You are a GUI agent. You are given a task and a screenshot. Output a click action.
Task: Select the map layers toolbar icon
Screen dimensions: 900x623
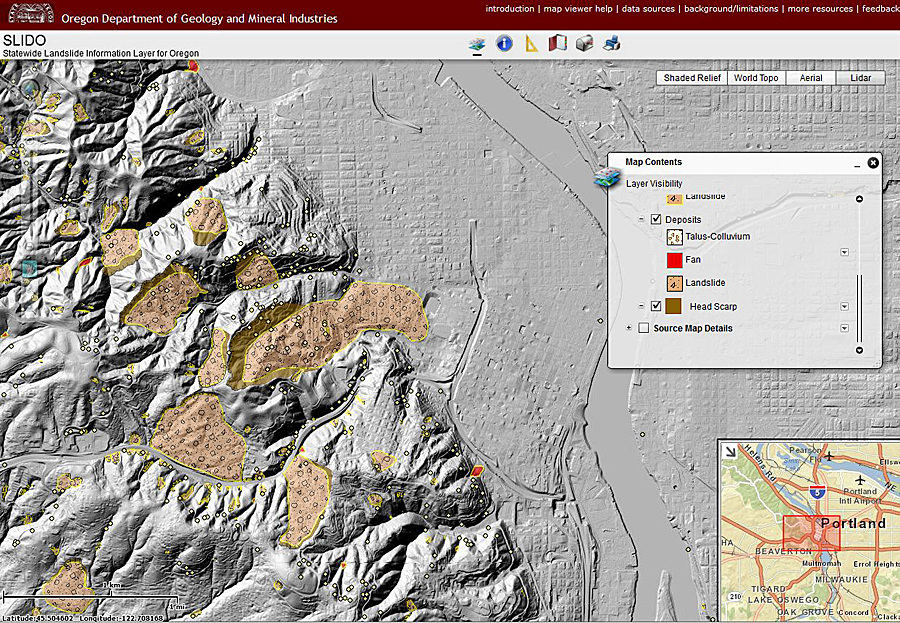click(x=476, y=43)
